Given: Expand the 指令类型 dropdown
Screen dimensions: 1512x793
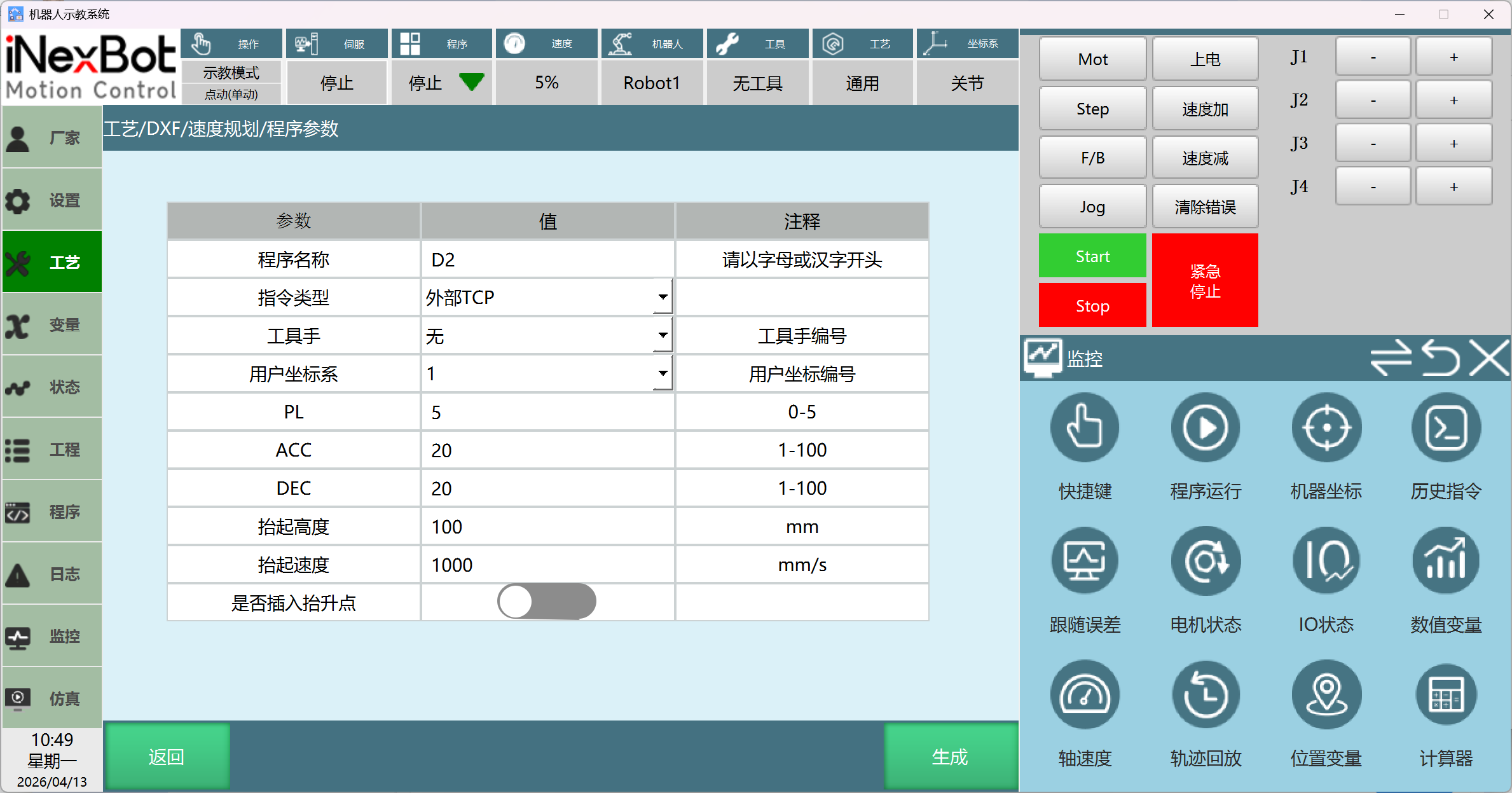Looking at the screenshot, I should coord(663,297).
